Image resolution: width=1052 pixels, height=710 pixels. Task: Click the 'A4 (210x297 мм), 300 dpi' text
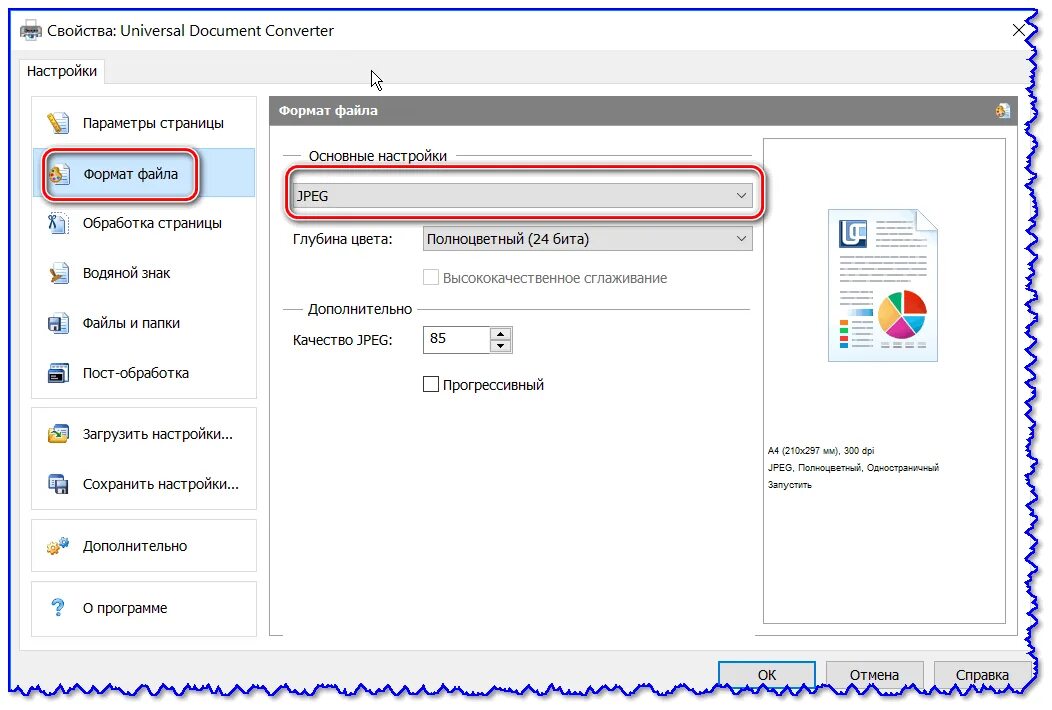[x=821, y=451]
